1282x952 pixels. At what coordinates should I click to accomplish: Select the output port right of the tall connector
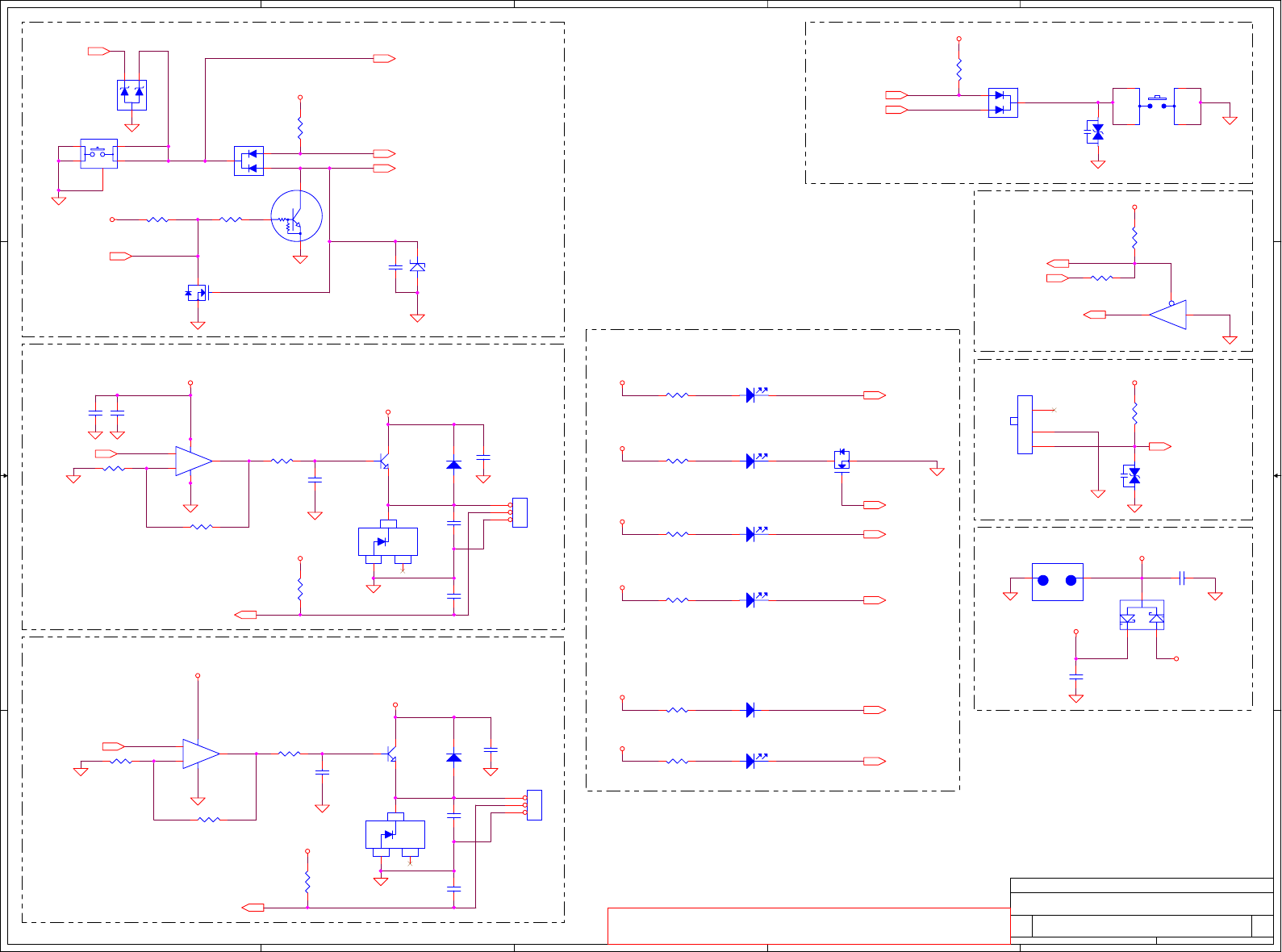tap(1160, 446)
